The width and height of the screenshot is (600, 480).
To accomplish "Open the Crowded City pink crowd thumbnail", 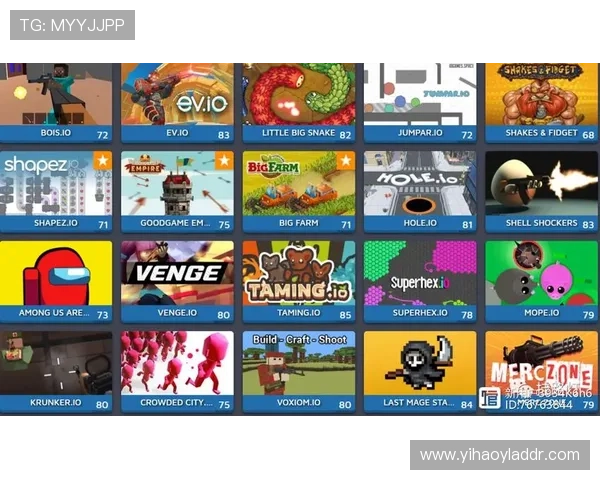I will tap(177, 363).
